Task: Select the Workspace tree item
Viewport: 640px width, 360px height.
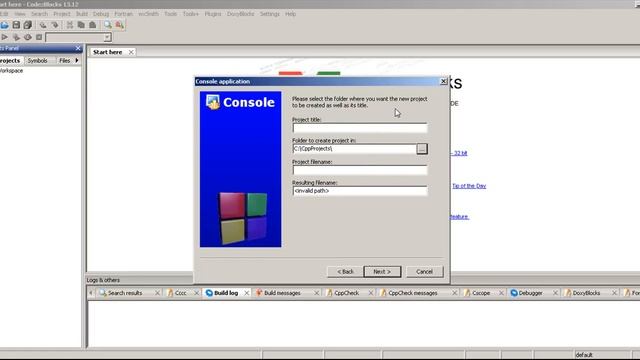Action: pos(11,71)
